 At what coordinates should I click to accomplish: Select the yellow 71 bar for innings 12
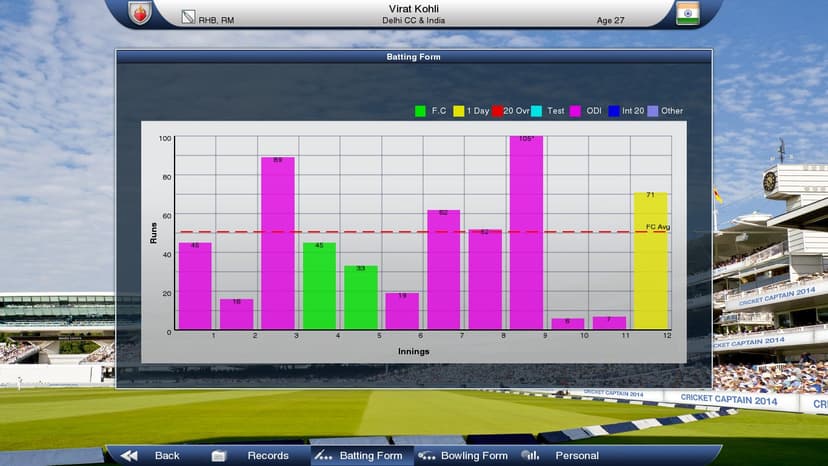pyautogui.click(x=651, y=261)
